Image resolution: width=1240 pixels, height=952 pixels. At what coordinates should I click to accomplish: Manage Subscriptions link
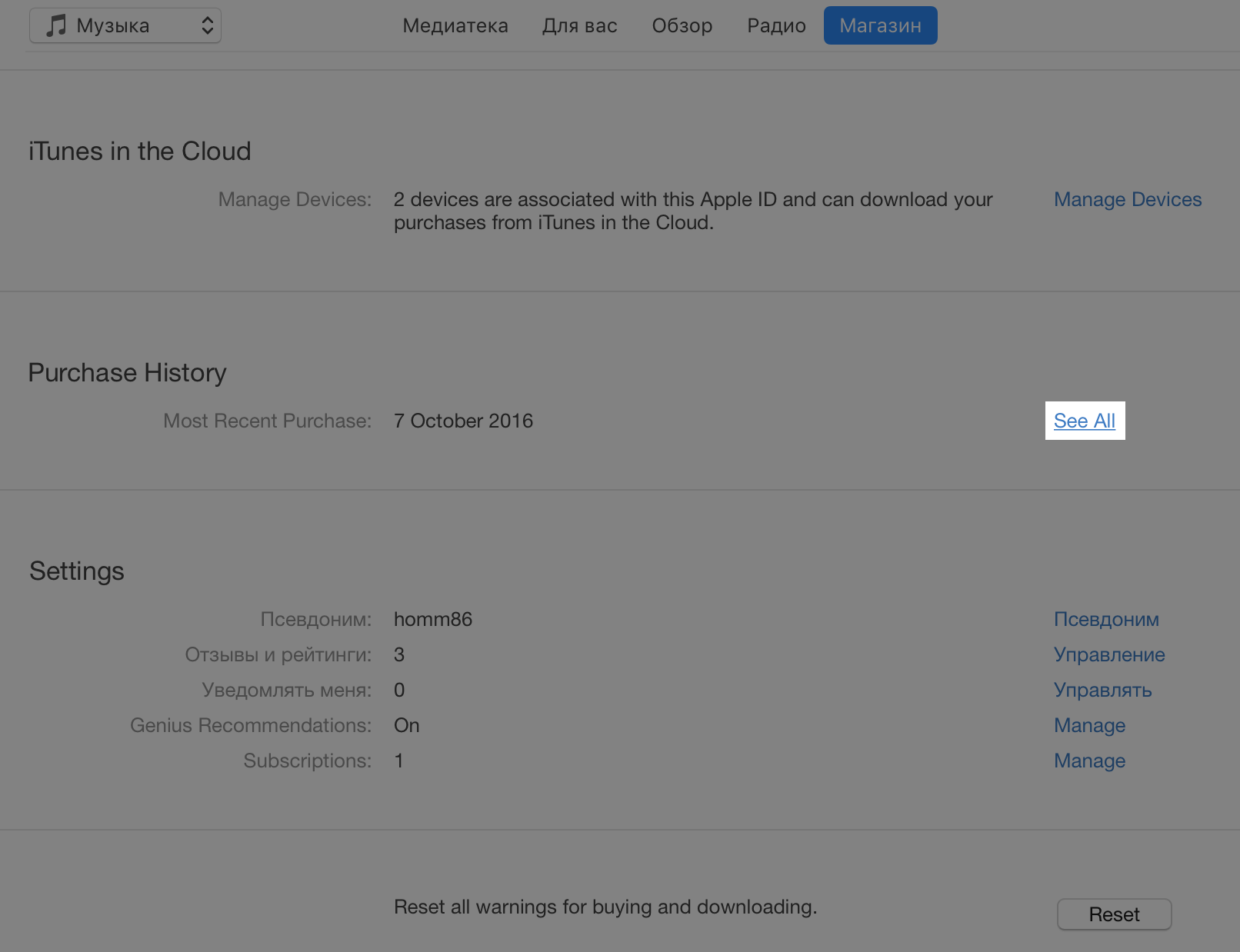[x=1090, y=761]
